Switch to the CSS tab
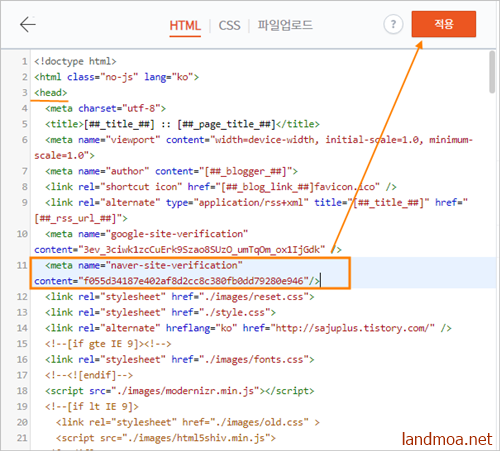Screen dimensions: 500x451 click(229, 25)
